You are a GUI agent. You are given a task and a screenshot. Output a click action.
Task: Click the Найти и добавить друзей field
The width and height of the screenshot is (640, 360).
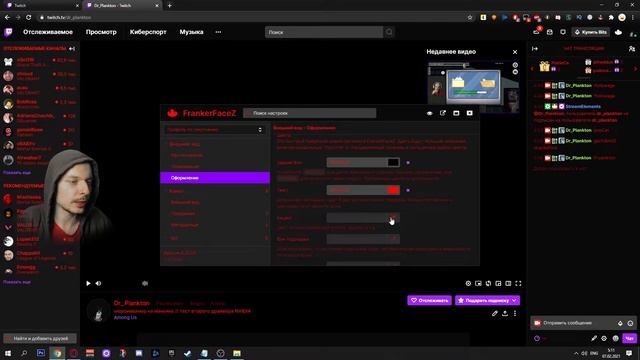pyautogui.click(x=40, y=338)
